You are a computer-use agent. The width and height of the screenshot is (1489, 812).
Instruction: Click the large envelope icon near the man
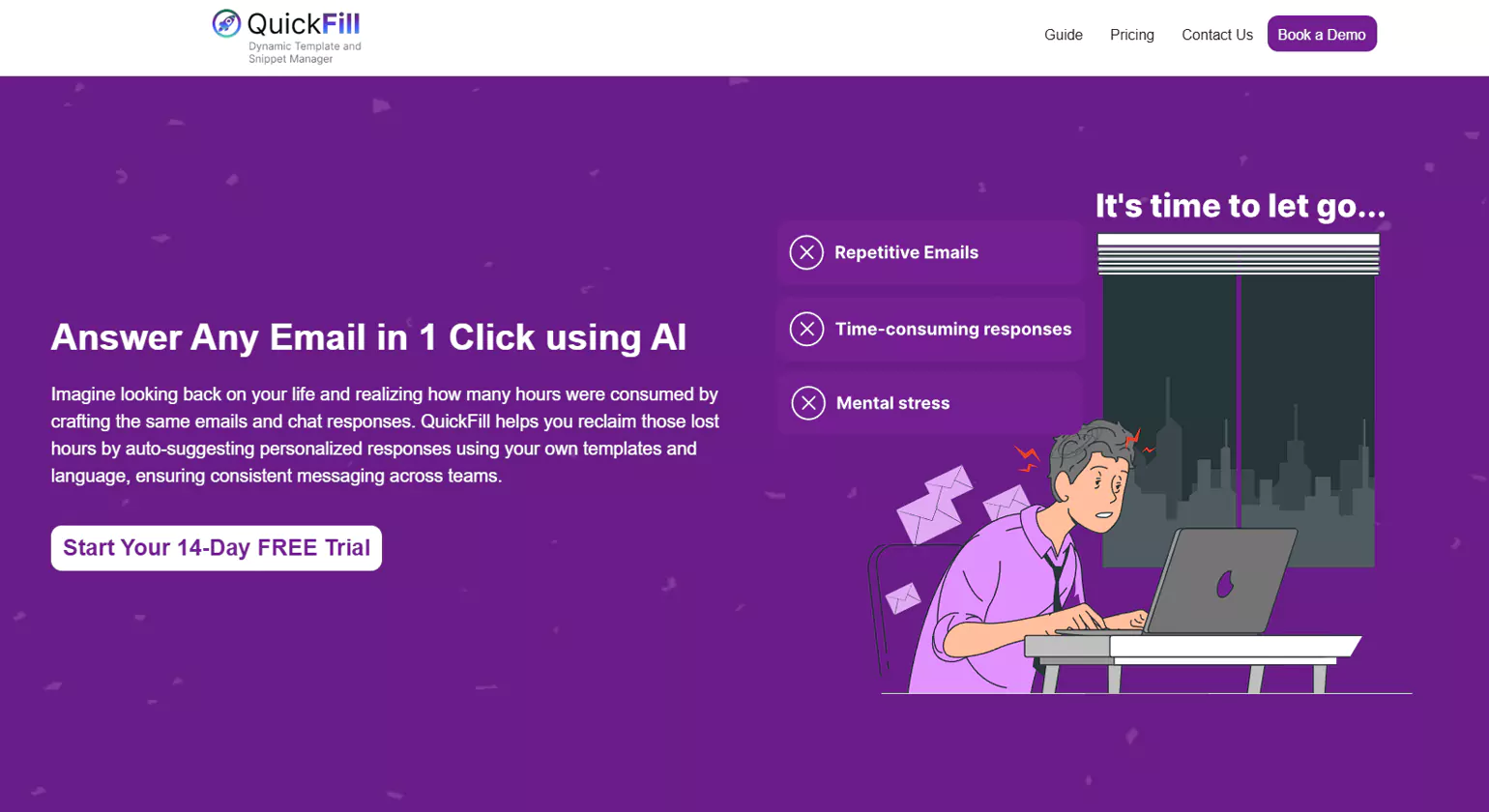click(934, 504)
